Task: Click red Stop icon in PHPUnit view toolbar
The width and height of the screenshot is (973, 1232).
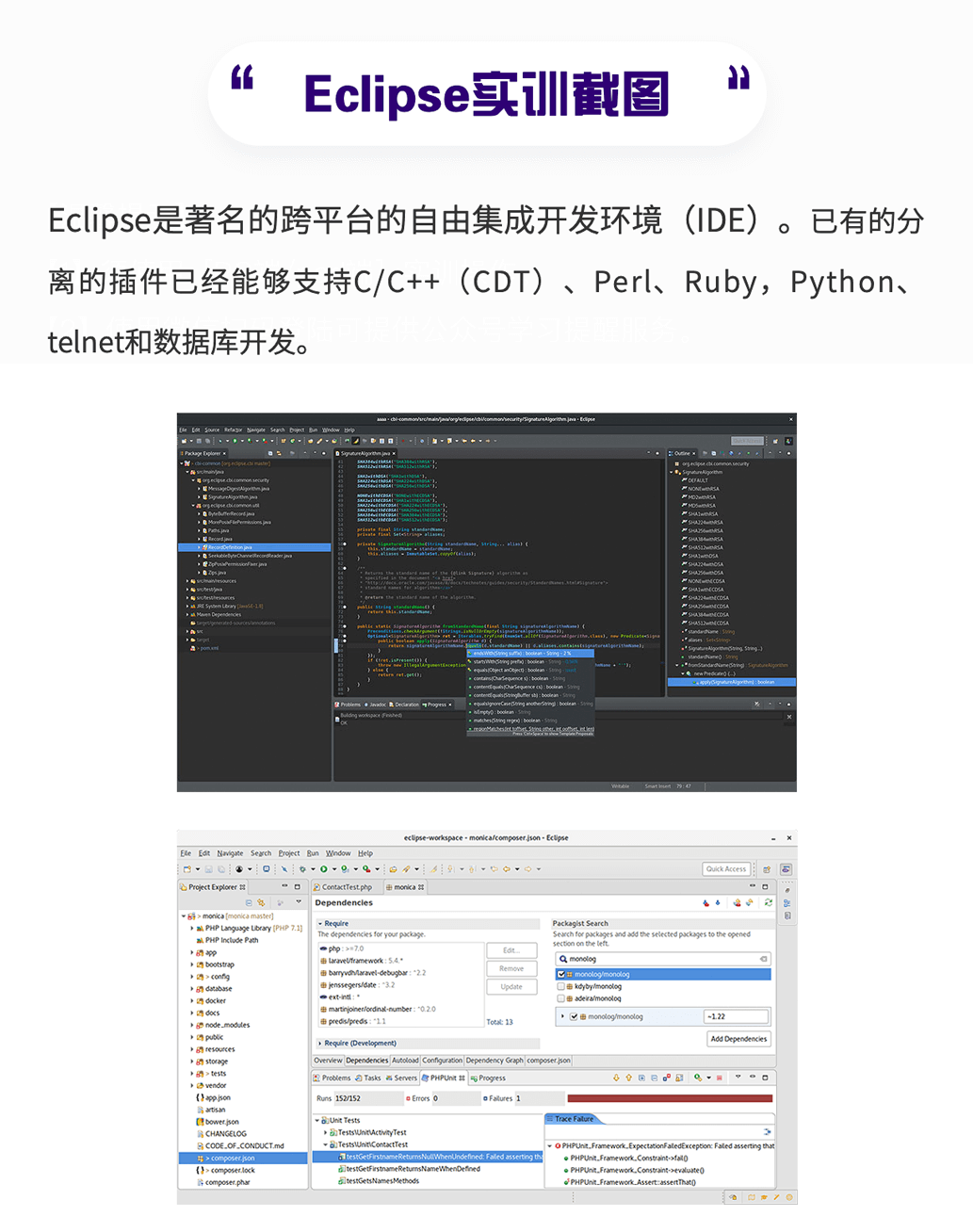Action: (720, 1078)
